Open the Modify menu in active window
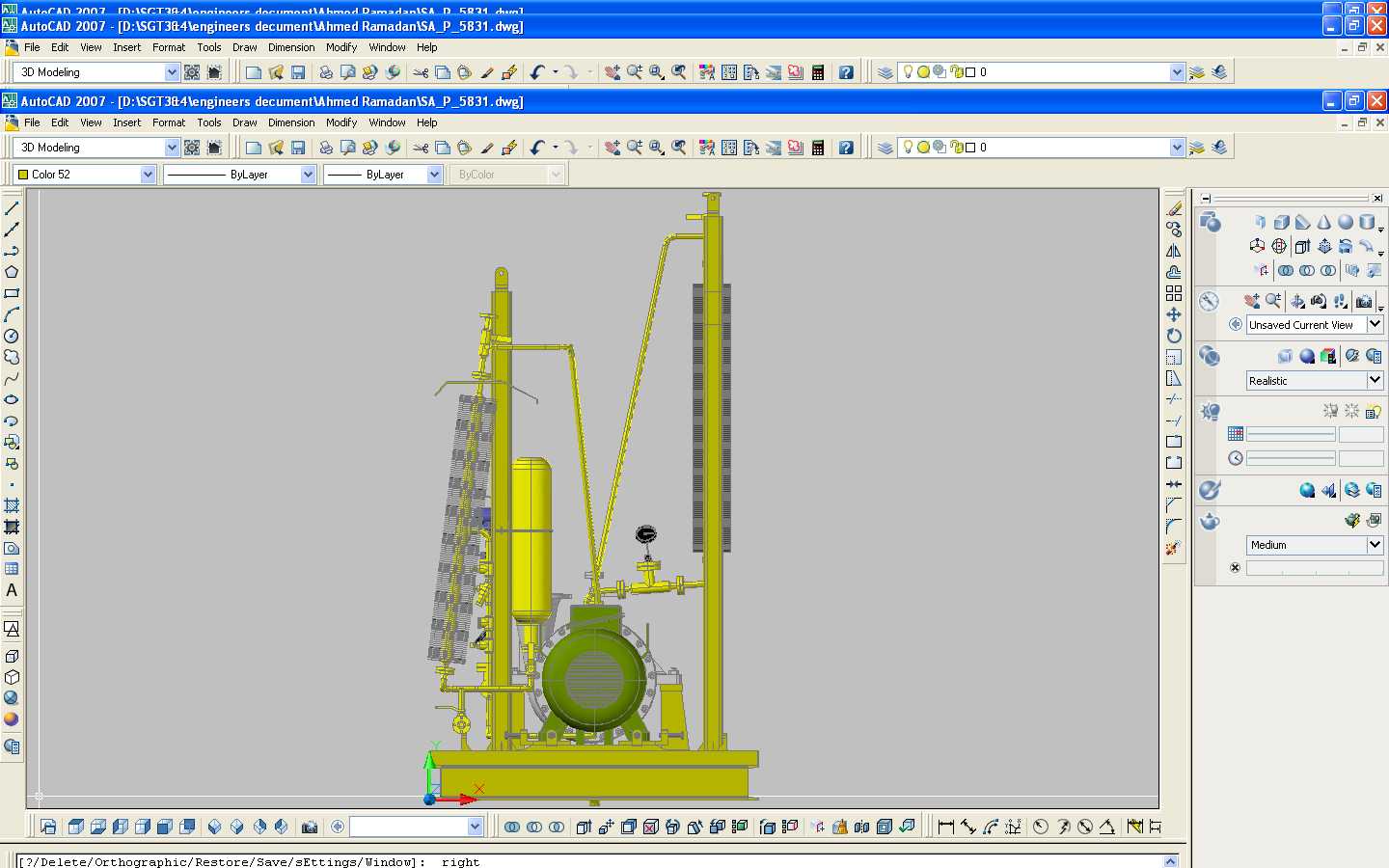Image resolution: width=1389 pixels, height=868 pixels. point(341,122)
